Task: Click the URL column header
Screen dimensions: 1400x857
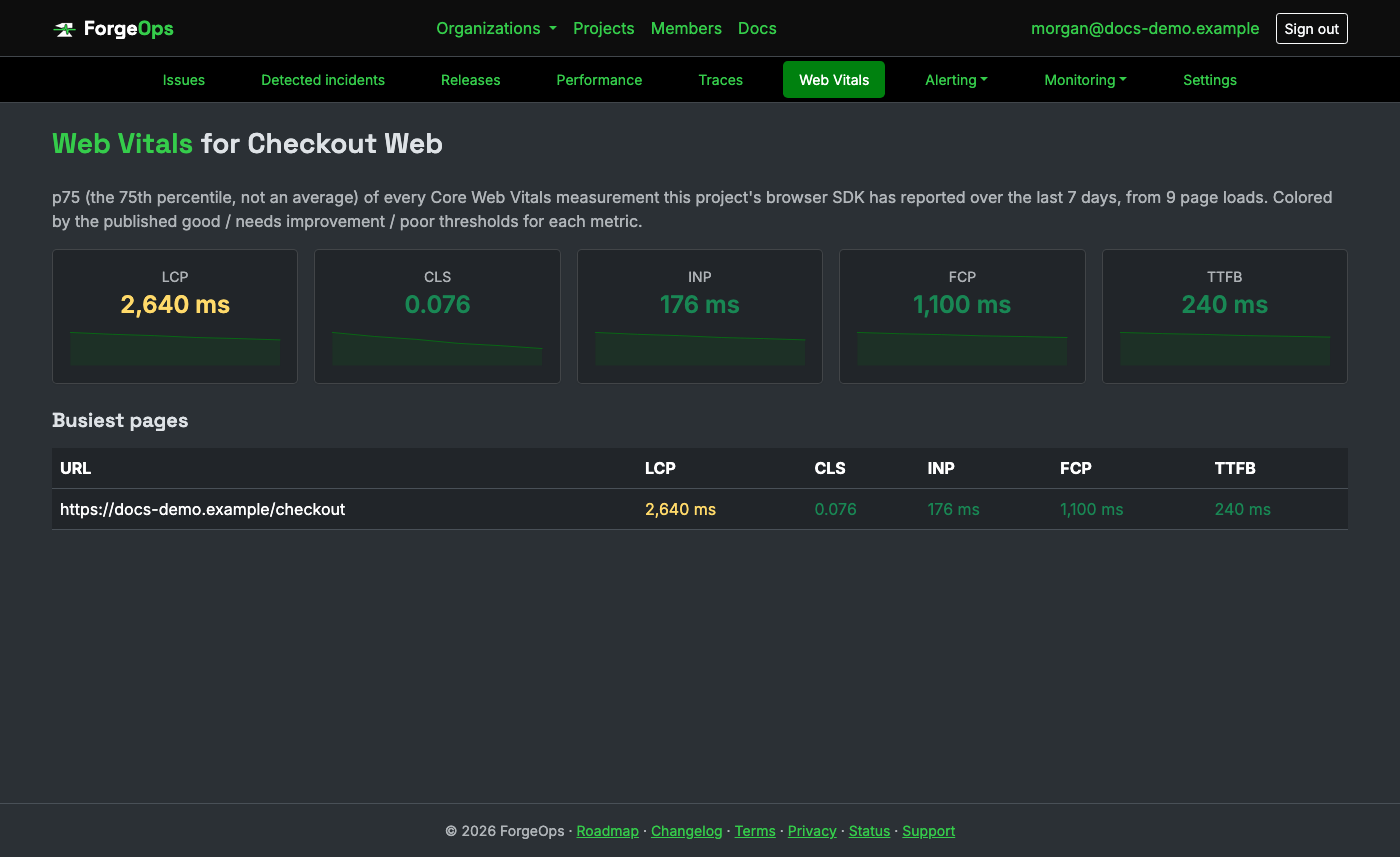Action: coord(75,468)
